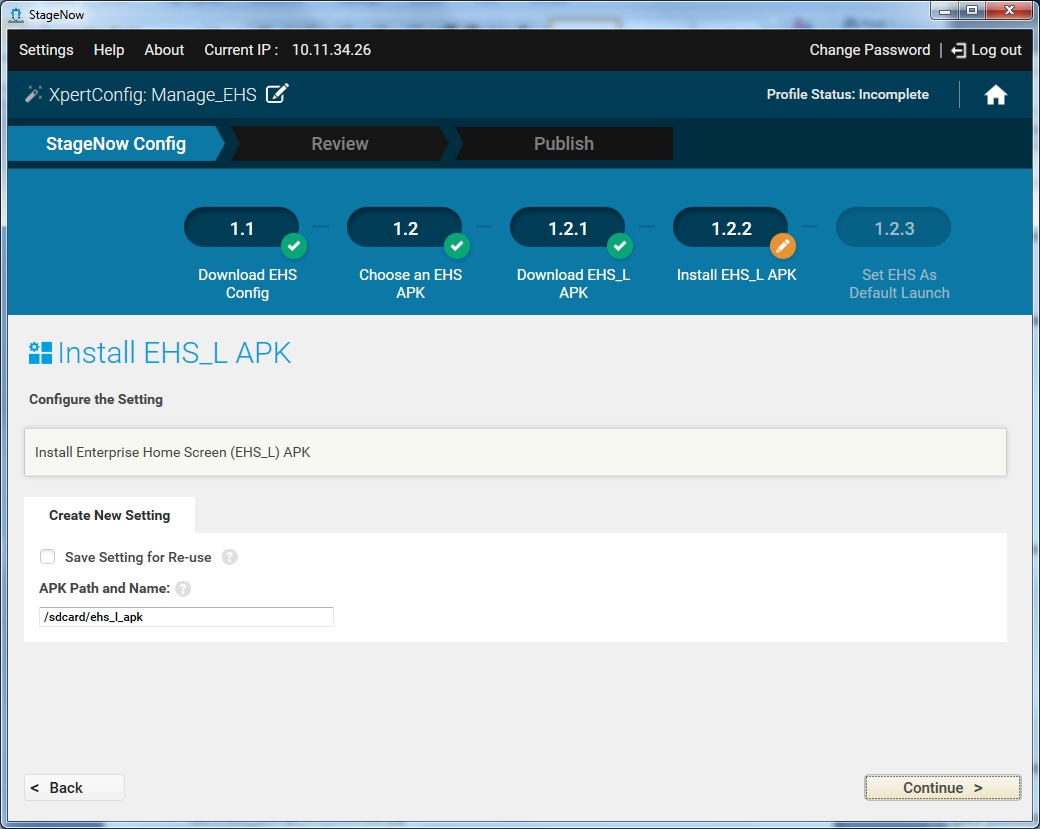Click the Home icon
Image resolution: width=1040 pixels, height=829 pixels.
click(x=995, y=95)
